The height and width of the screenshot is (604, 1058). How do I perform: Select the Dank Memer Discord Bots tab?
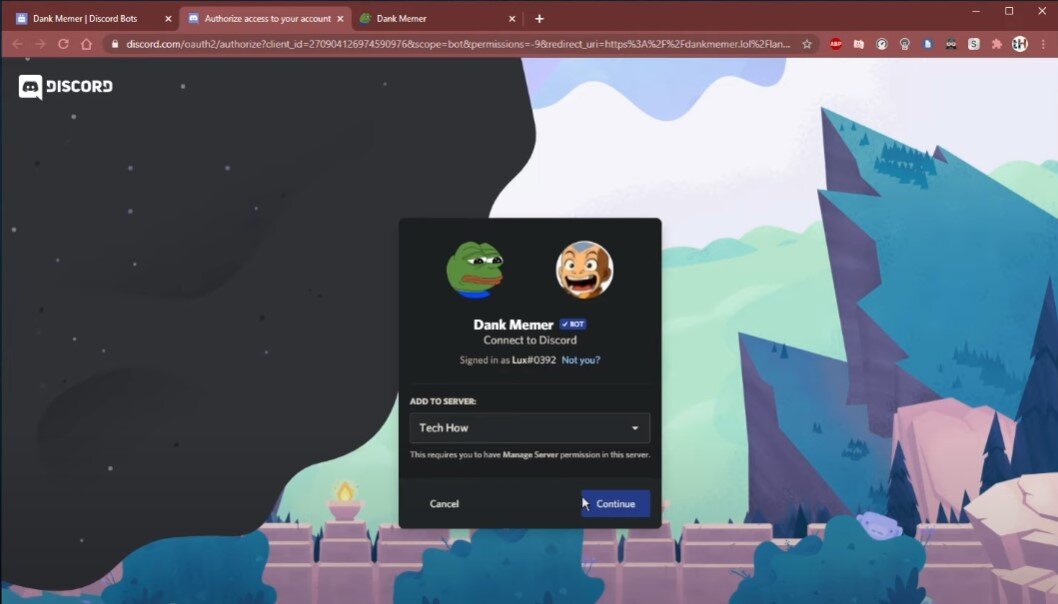85,17
